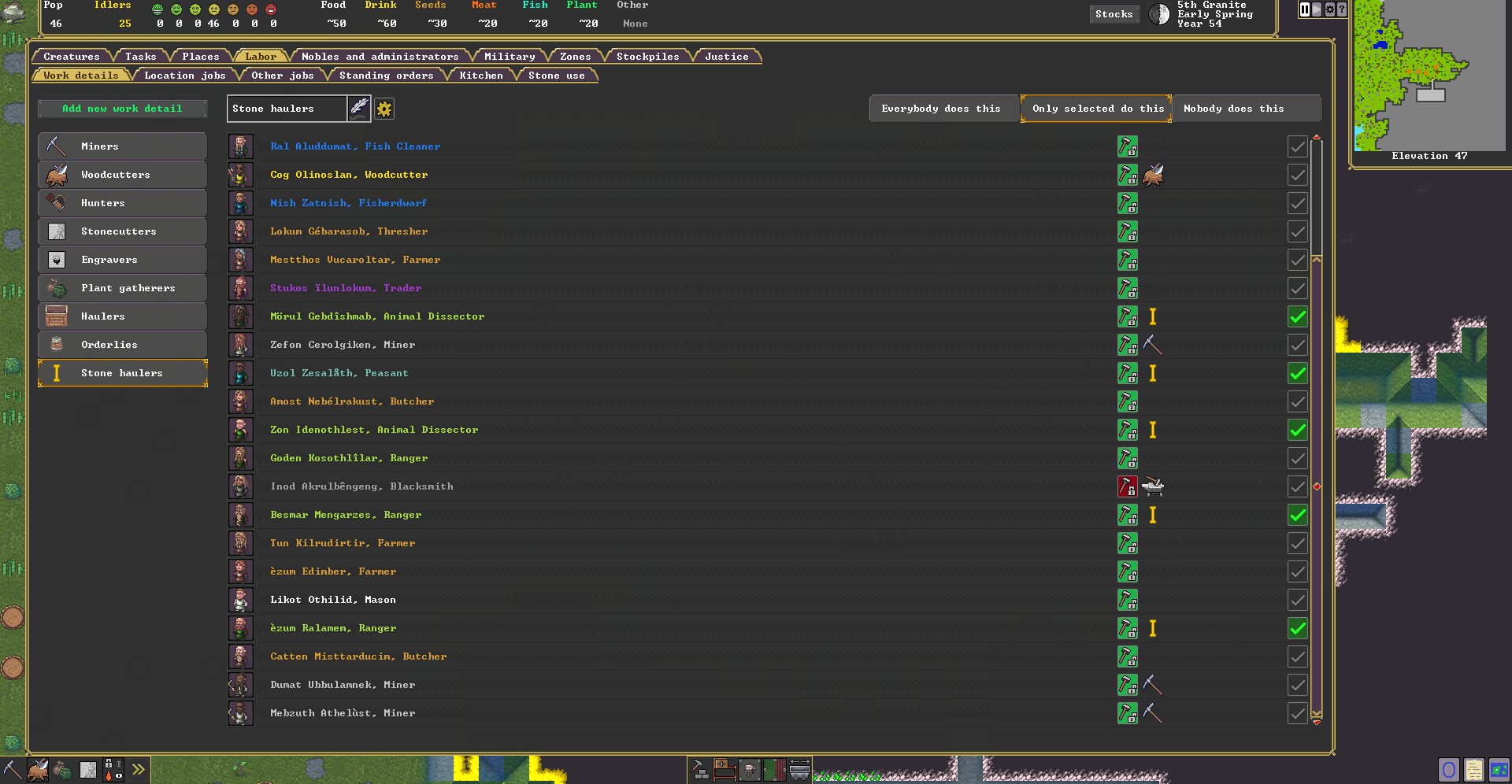Uncheck Zon Idenothlest from stone hauling
This screenshot has height=784, width=1512.
(x=1298, y=430)
